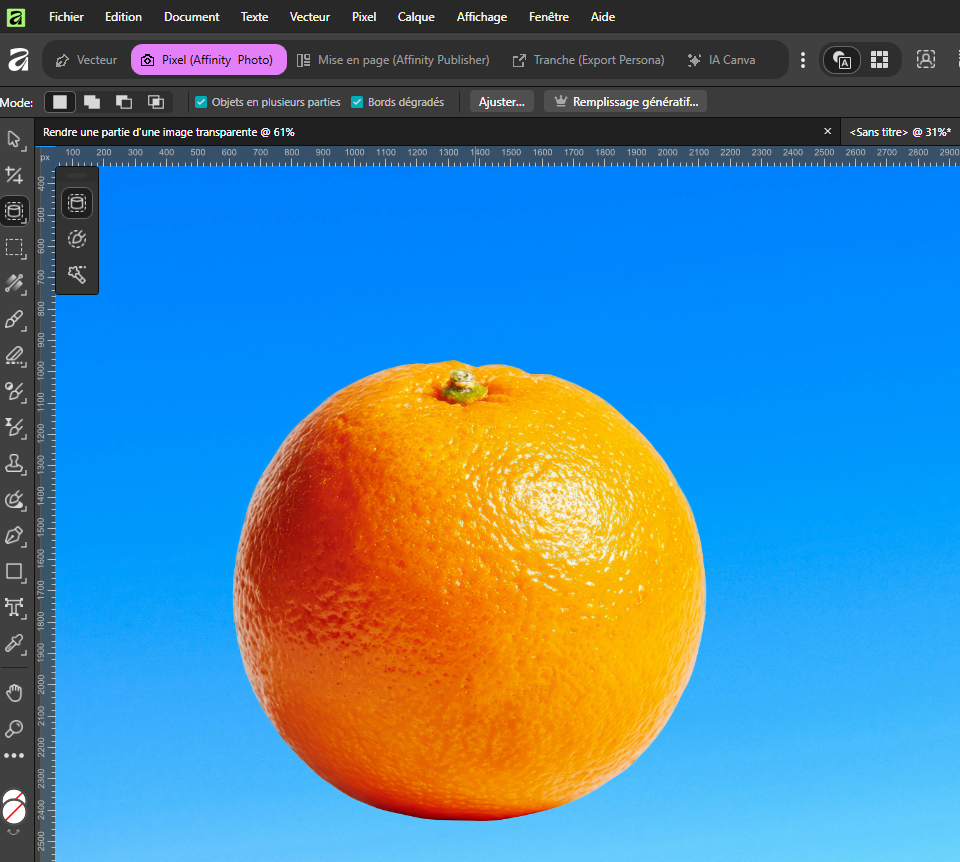Image resolution: width=960 pixels, height=862 pixels.
Task: Click Remplissage génératif... button
Action: point(625,102)
